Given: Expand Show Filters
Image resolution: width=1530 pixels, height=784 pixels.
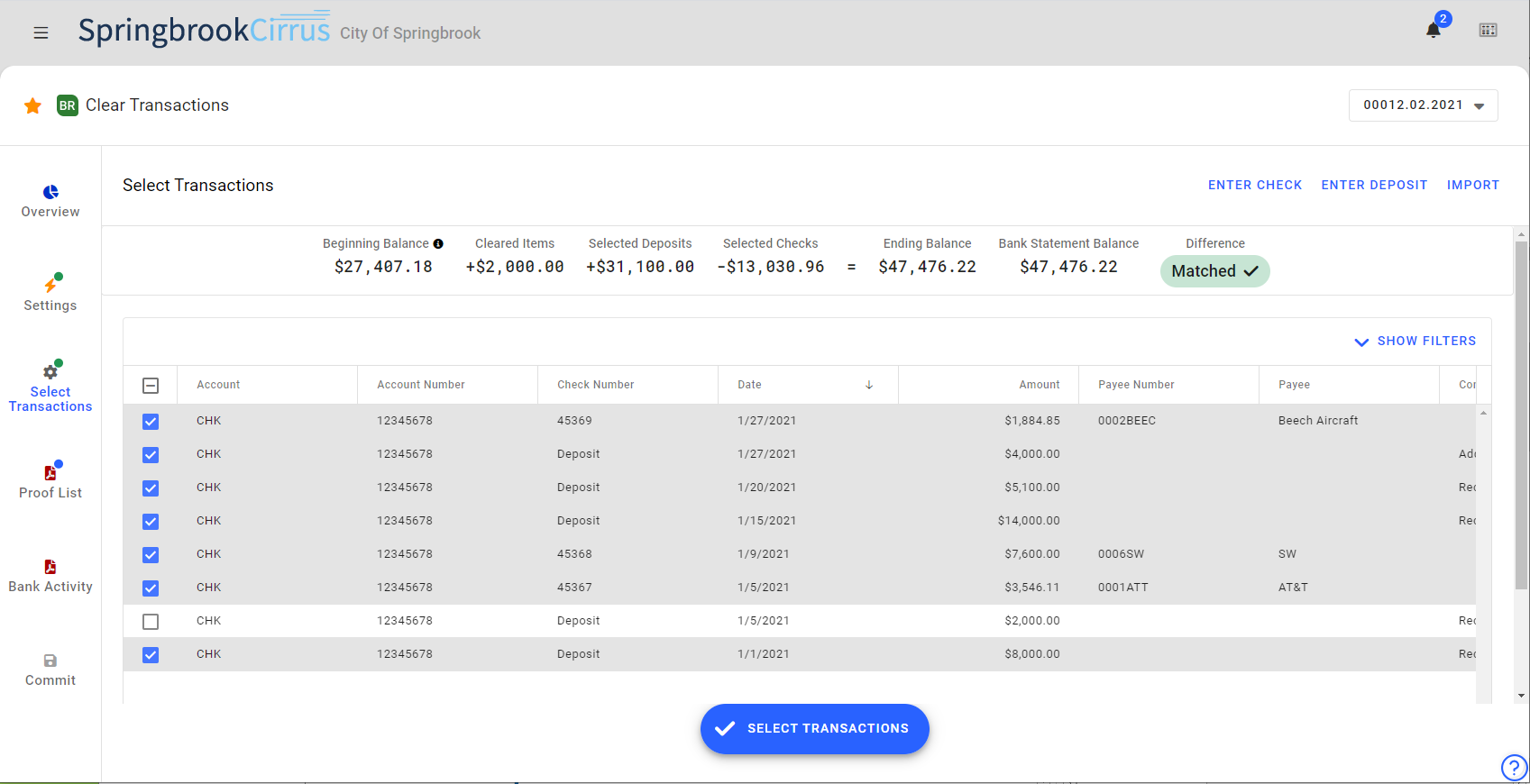Looking at the screenshot, I should click(x=1415, y=342).
